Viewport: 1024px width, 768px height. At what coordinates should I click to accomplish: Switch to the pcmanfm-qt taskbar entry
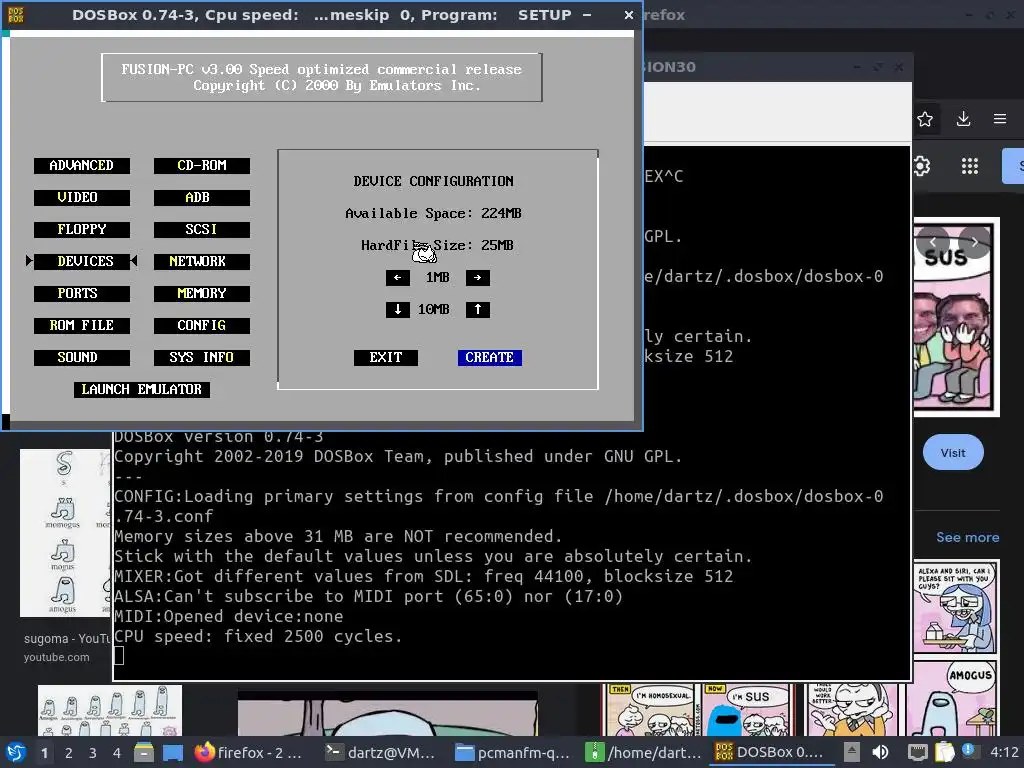point(513,753)
